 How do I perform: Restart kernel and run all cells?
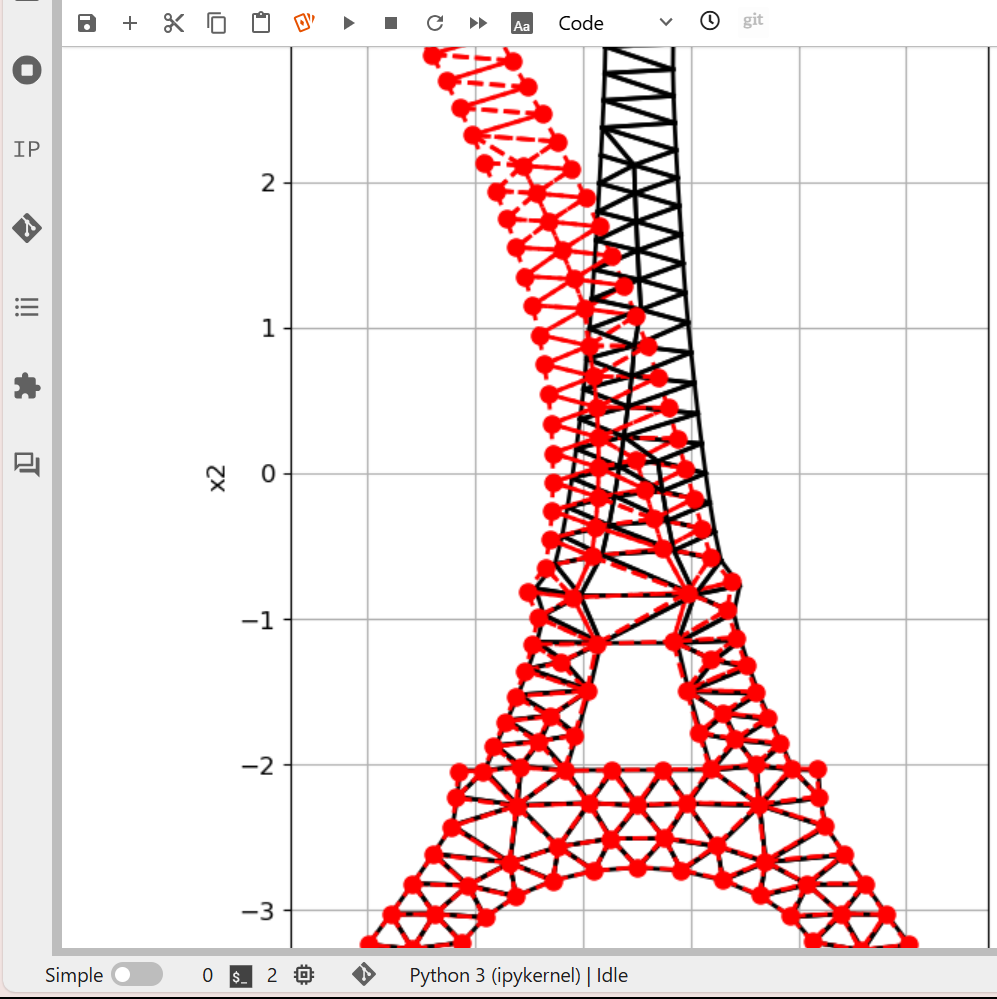point(478,23)
